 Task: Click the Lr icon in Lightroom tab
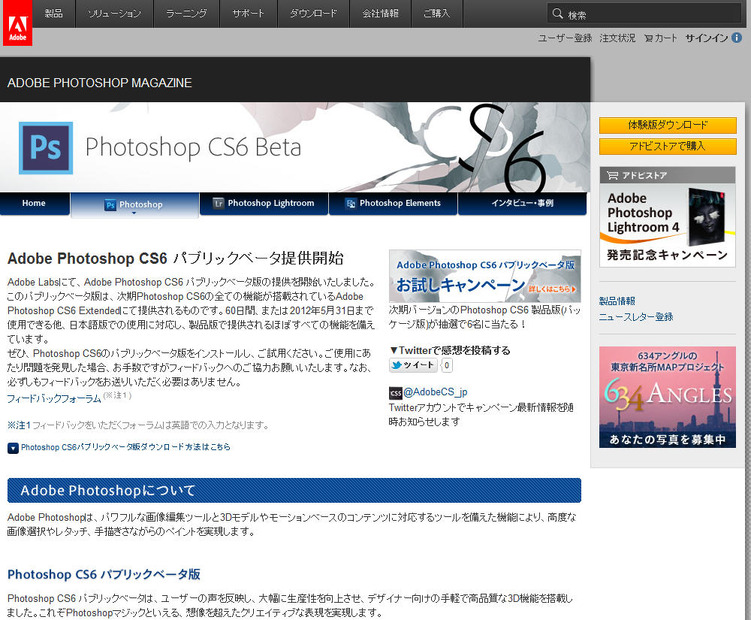tap(218, 203)
